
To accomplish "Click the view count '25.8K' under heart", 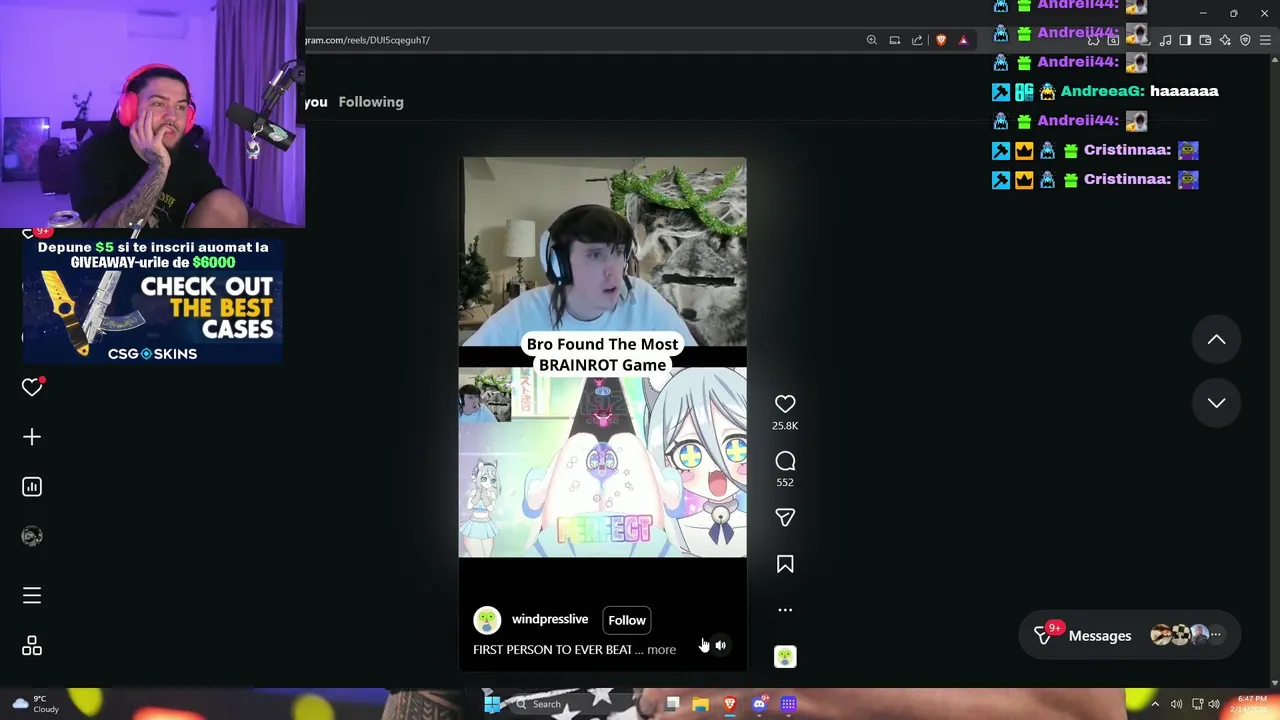I will point(785,426).
